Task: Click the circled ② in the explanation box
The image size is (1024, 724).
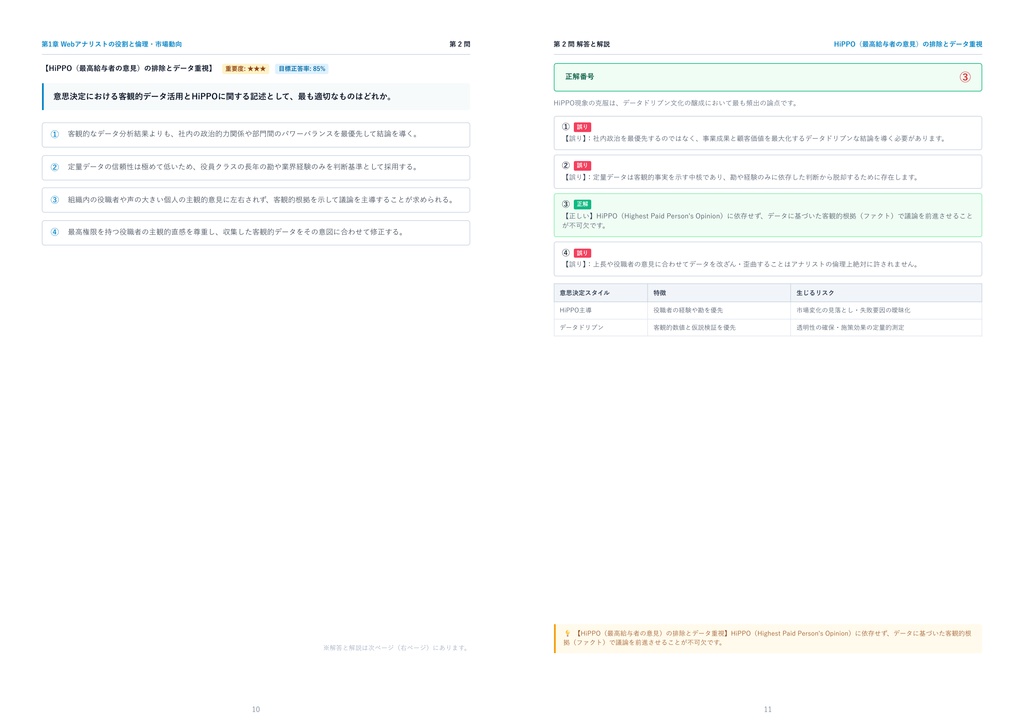Action: [566, 166]
